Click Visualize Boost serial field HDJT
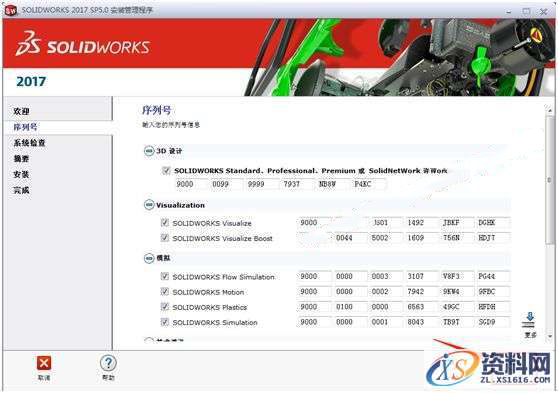The height and width of the screenshot is (393, 558). coord(493,237)
